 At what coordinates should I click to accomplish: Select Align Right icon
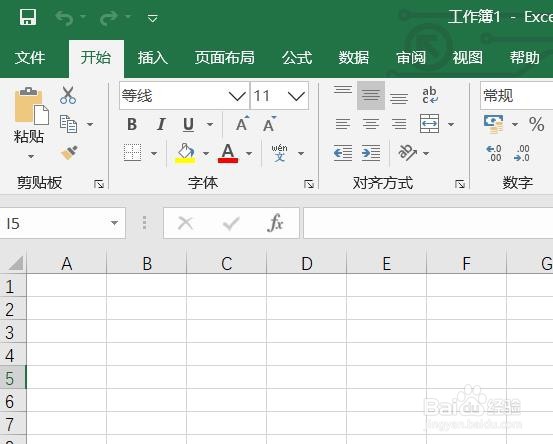pos(399,124)
